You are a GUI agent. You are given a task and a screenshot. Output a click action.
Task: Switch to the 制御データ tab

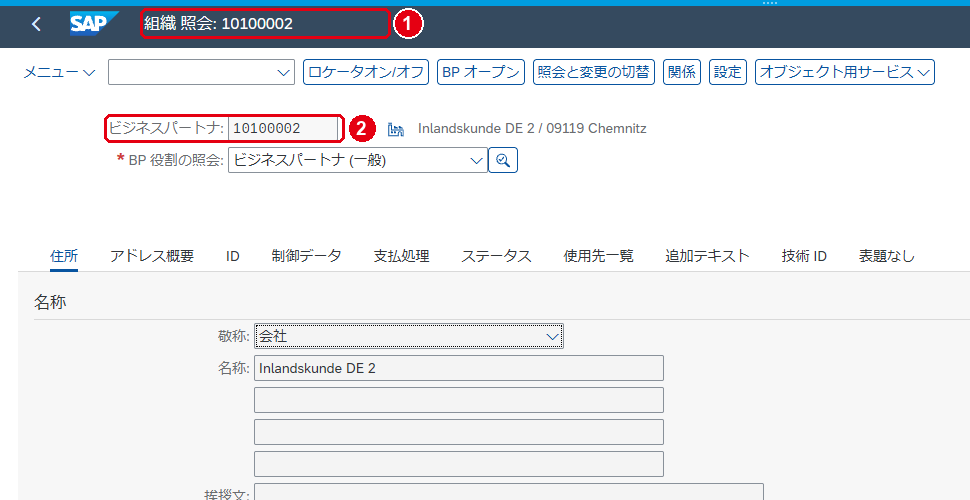coord(306,256)
